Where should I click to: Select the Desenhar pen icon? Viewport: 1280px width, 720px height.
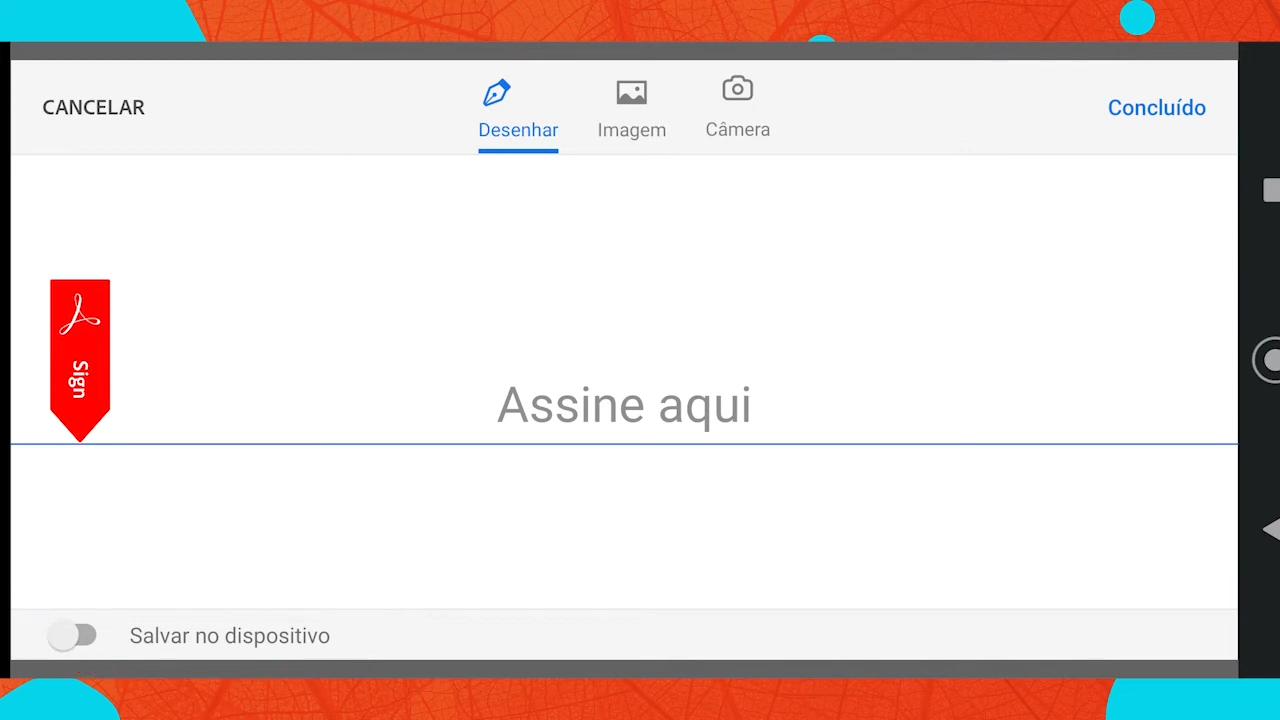pyautogui.click(x=497, y=93)
